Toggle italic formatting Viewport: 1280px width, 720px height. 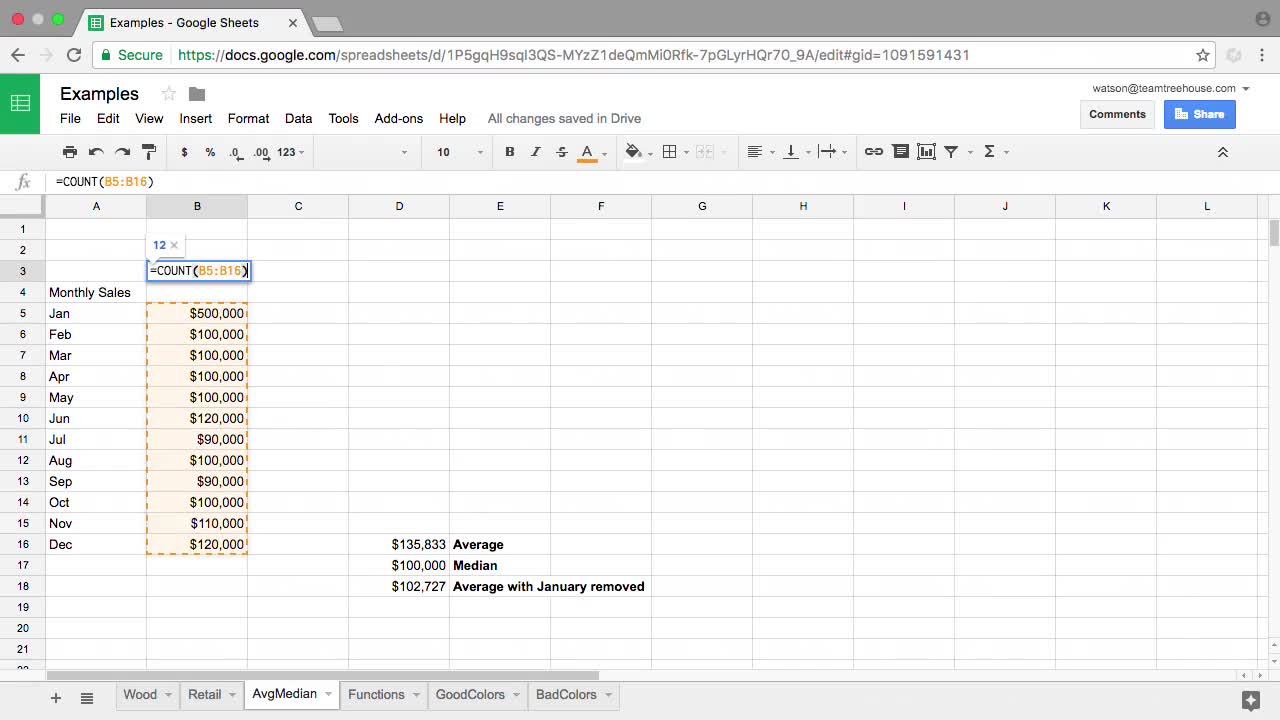(x=535, y=152)
